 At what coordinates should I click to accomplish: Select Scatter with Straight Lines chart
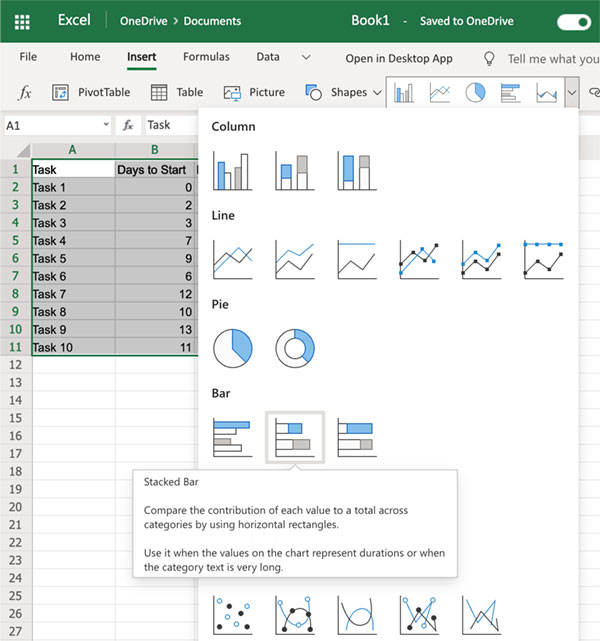(x=481, y=615)
